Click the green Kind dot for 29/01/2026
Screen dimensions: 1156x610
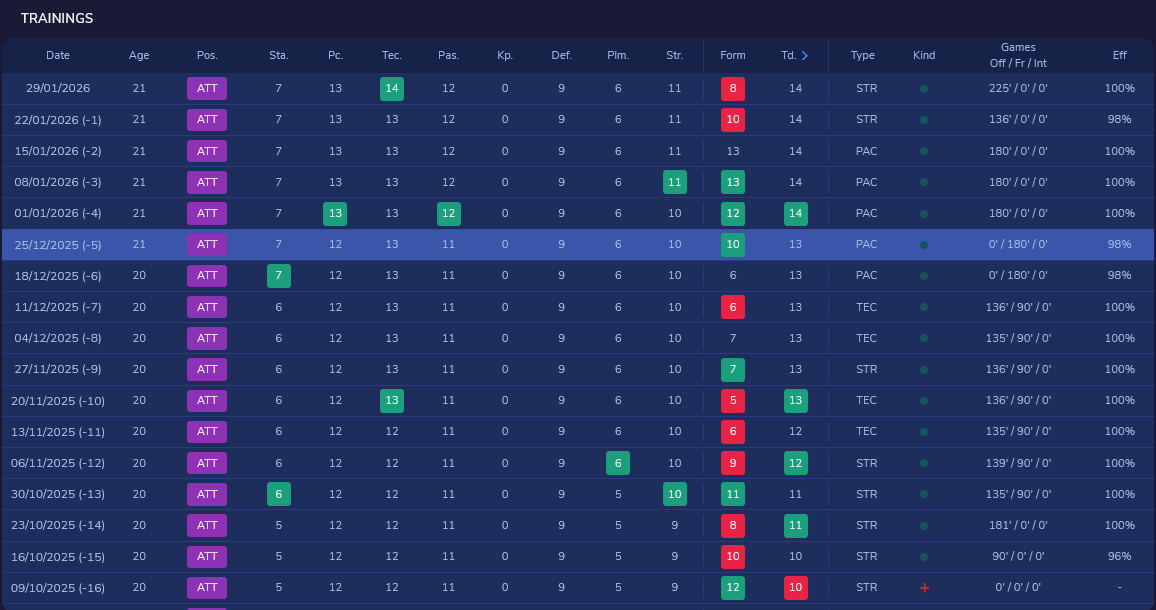coord(924,89)
